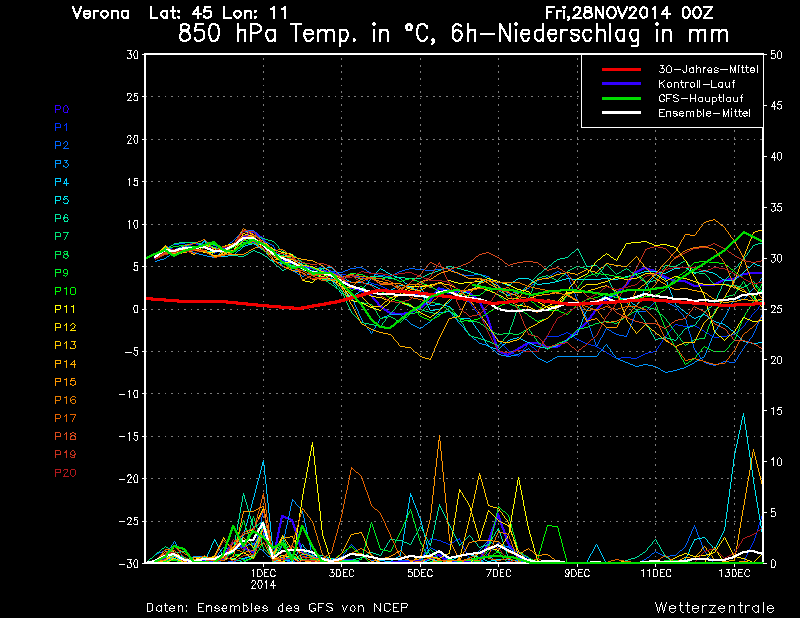Click the 'Fri,28NOV2014 00Z' run date text
Screen dimensions: 800x618
(x=629, y=13)
